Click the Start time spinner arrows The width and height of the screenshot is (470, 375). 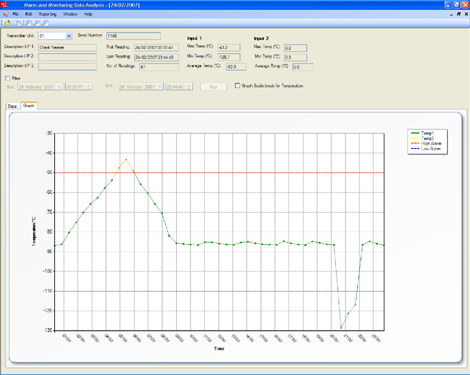click(x=89, y=87)
